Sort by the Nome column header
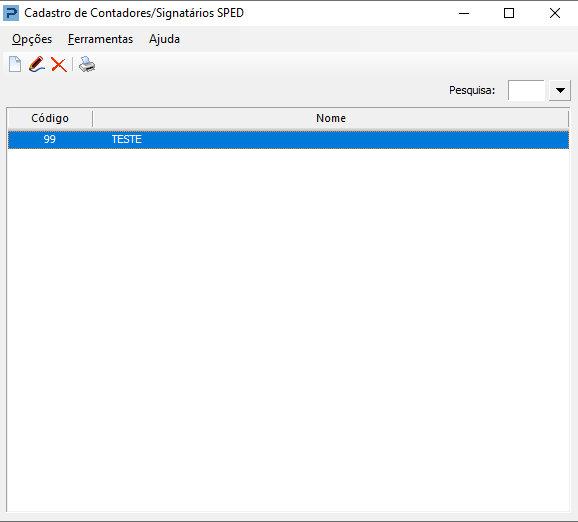The width and height of the screenshot is (578, 522). [331, 118]
